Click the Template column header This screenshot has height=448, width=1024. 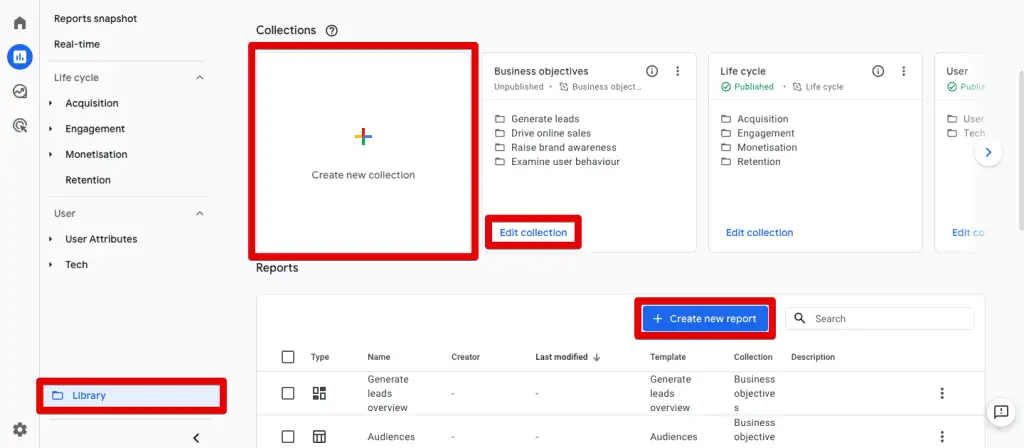point(668,357)
